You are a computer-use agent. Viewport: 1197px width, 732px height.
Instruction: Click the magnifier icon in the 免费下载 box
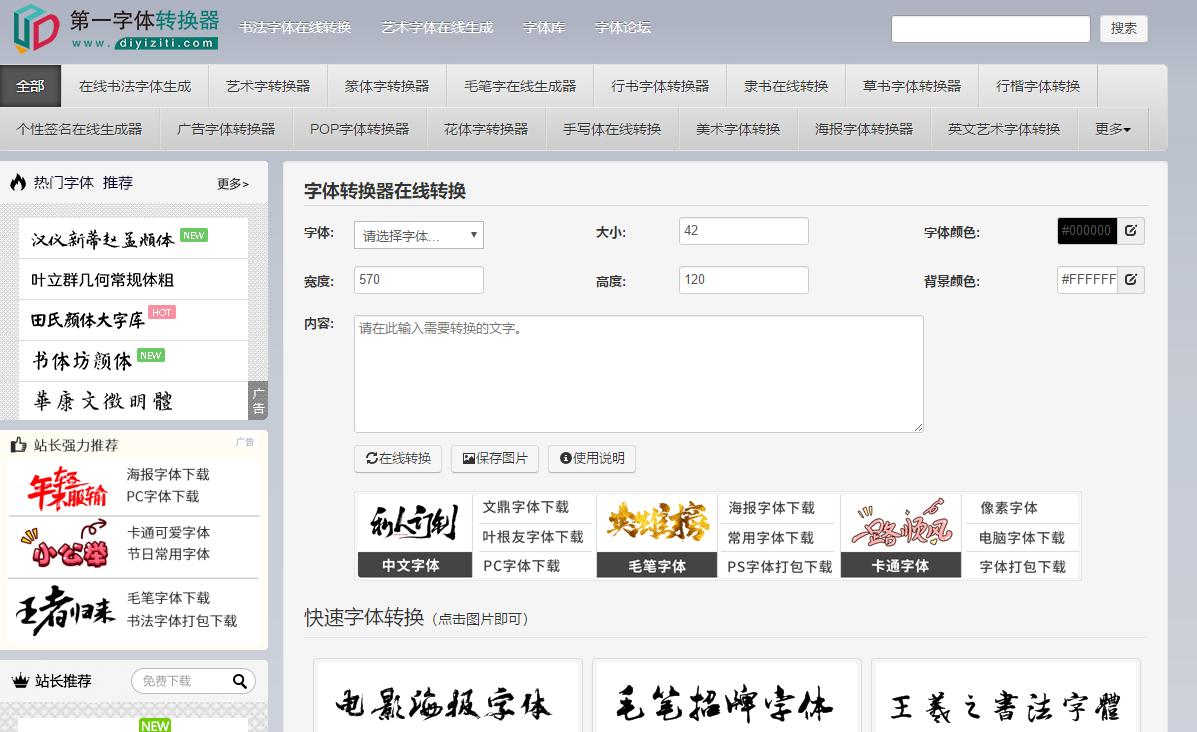coord(240,681)
